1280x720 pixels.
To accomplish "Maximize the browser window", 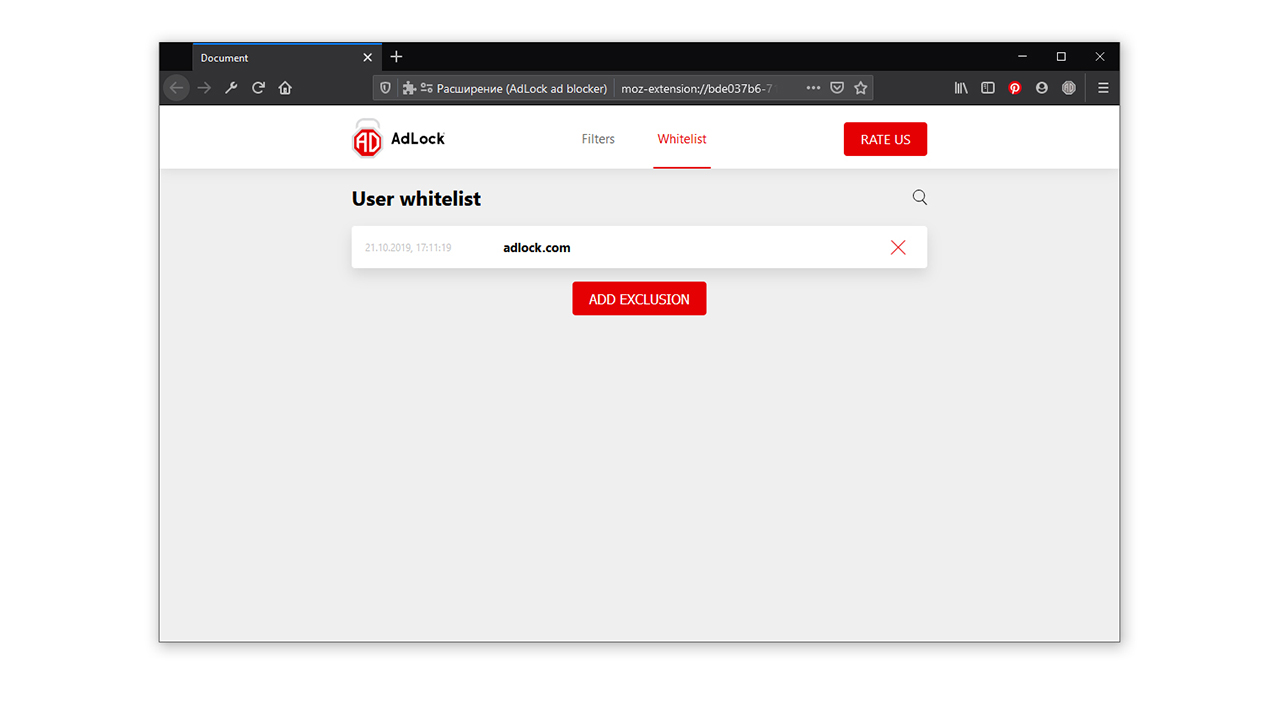I will pyautogui.click(x=1061, y=57).
